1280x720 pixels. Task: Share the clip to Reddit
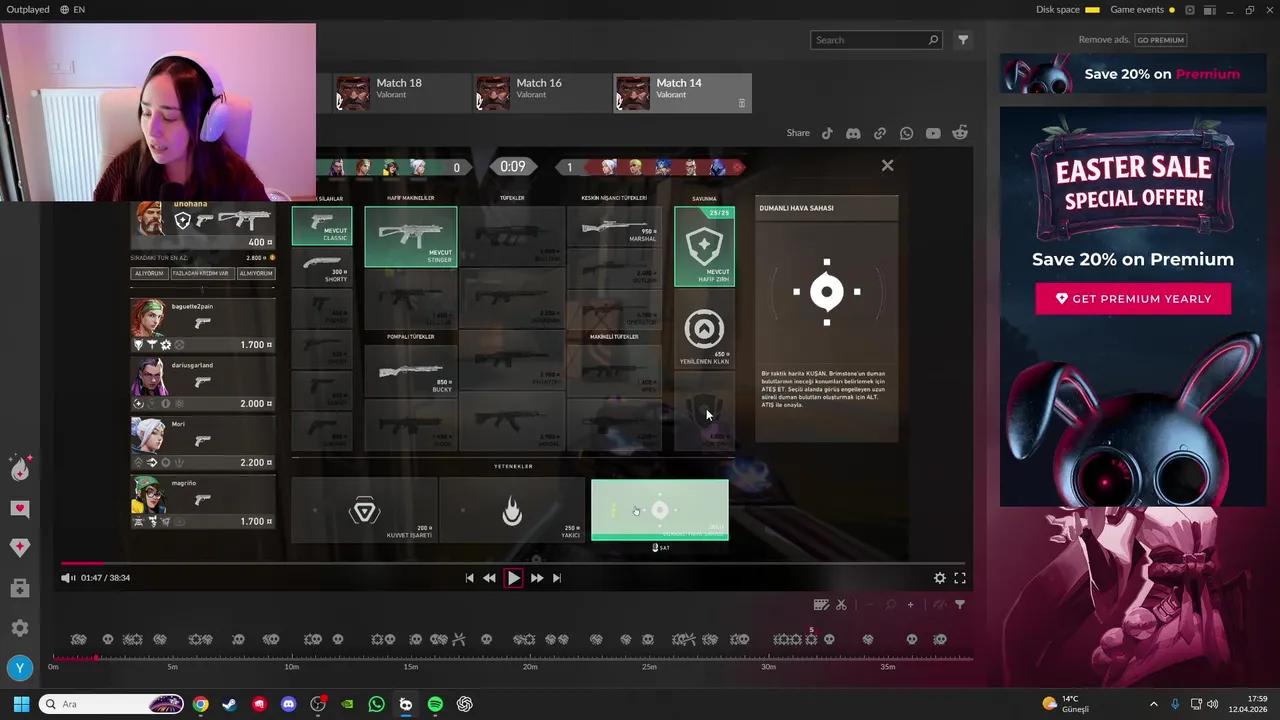960,133
